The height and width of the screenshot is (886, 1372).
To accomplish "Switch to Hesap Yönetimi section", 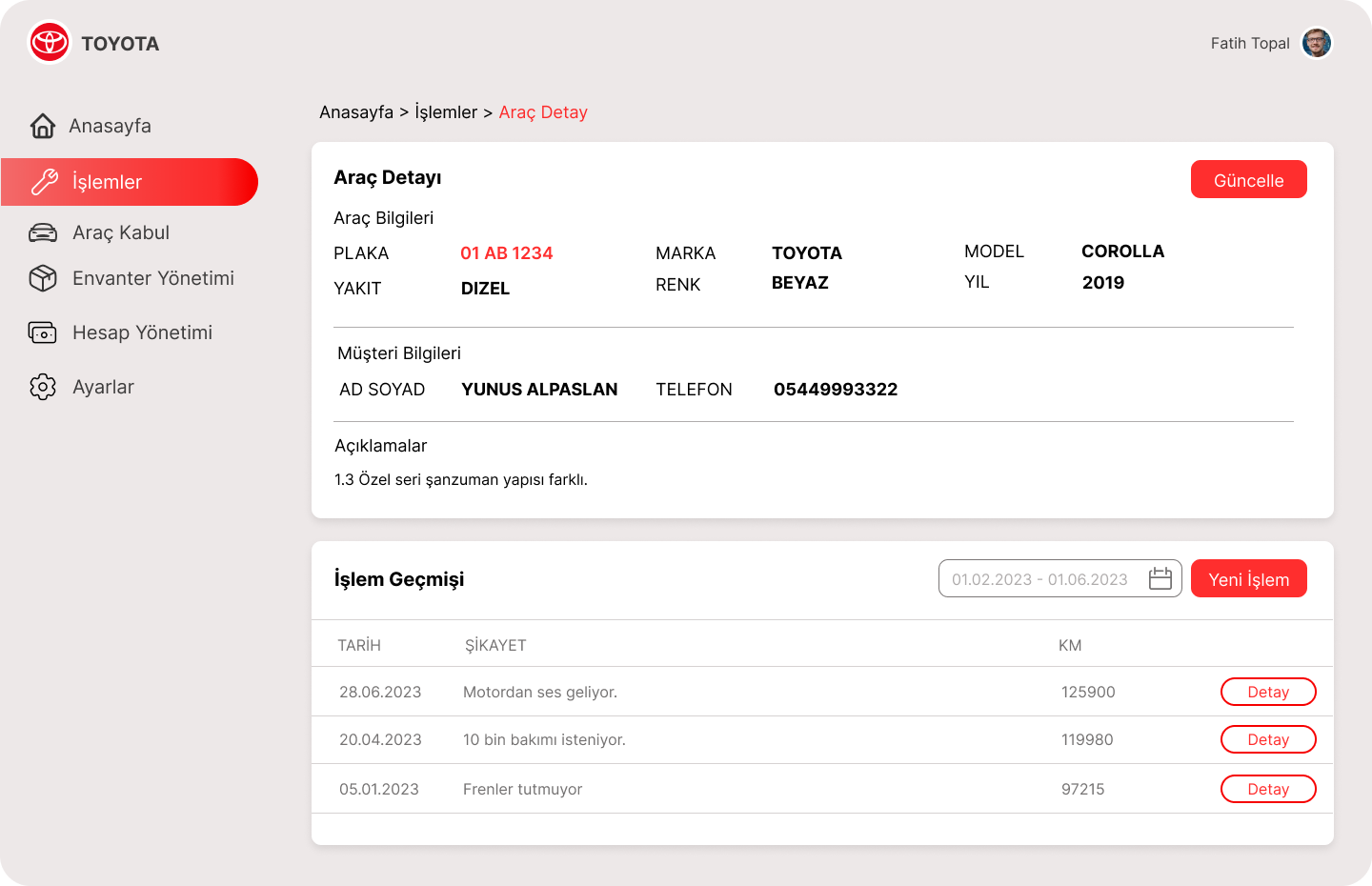I will click(x=142, y=332).
